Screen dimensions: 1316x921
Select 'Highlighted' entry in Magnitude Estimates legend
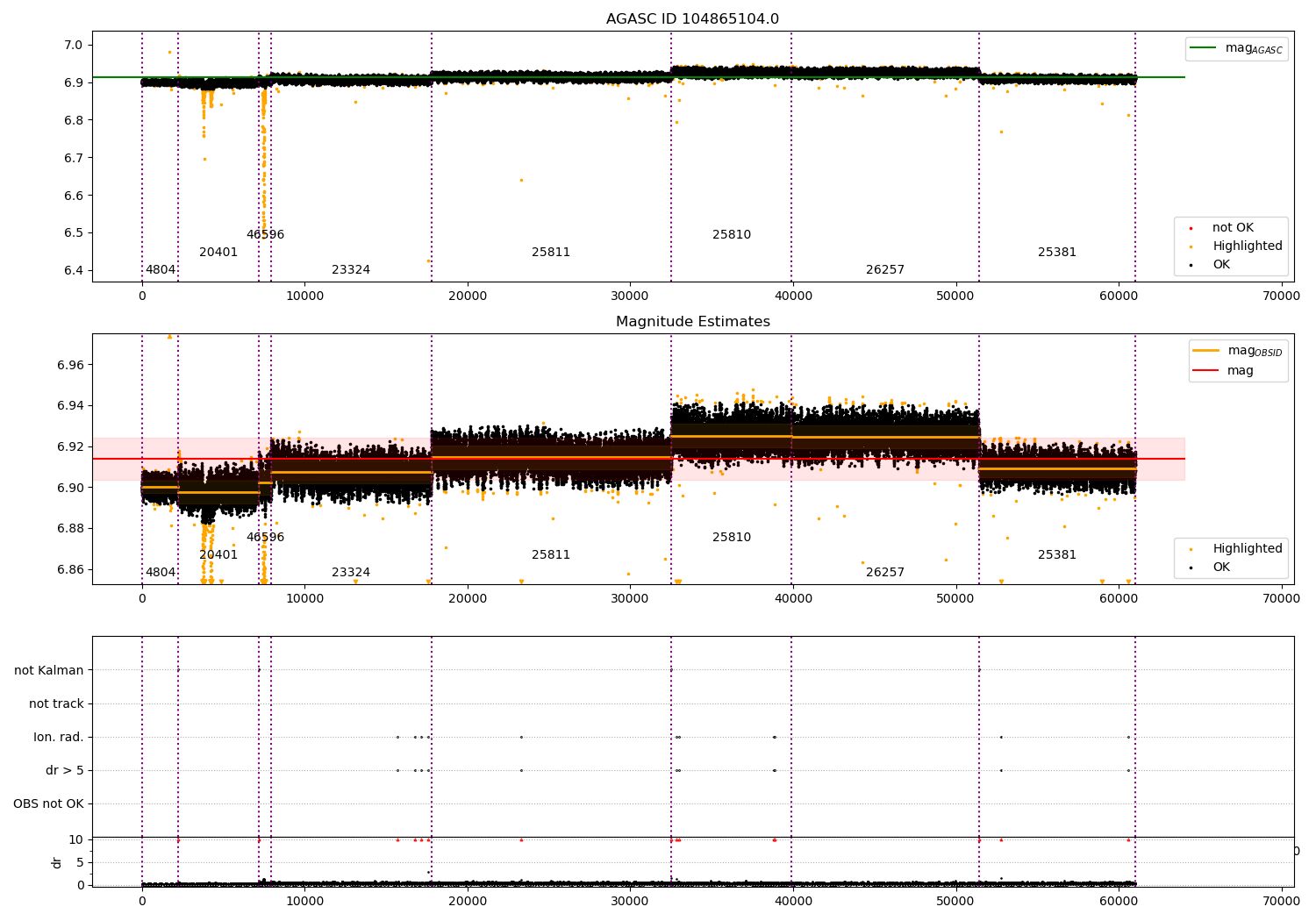[1247, 549]
